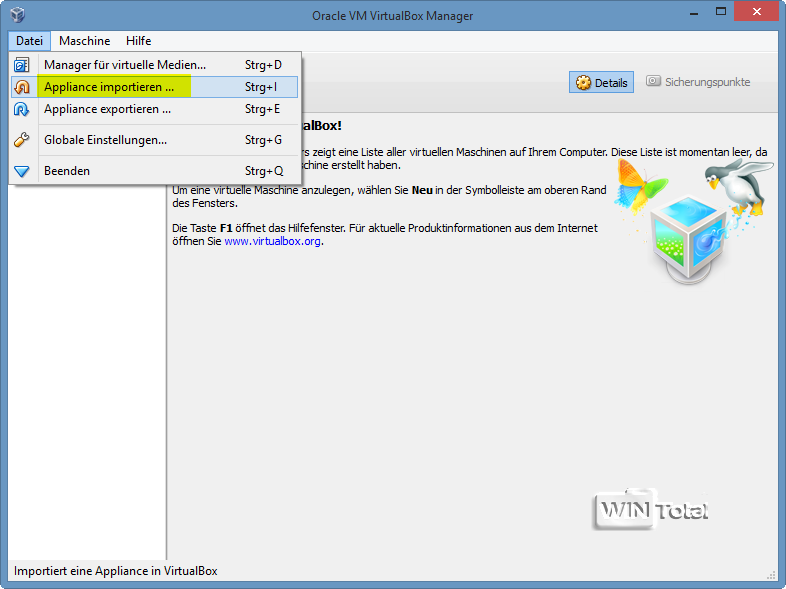Open the Maschine menu
This screenshot has height=589, width=786.
coord(85,41)
